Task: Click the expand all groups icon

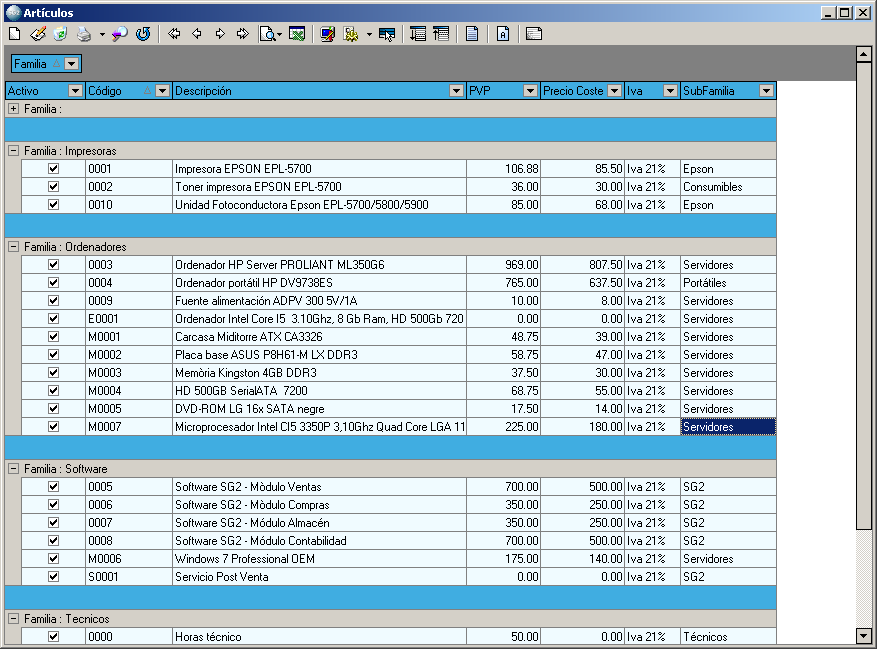Action: pos(418,34)
